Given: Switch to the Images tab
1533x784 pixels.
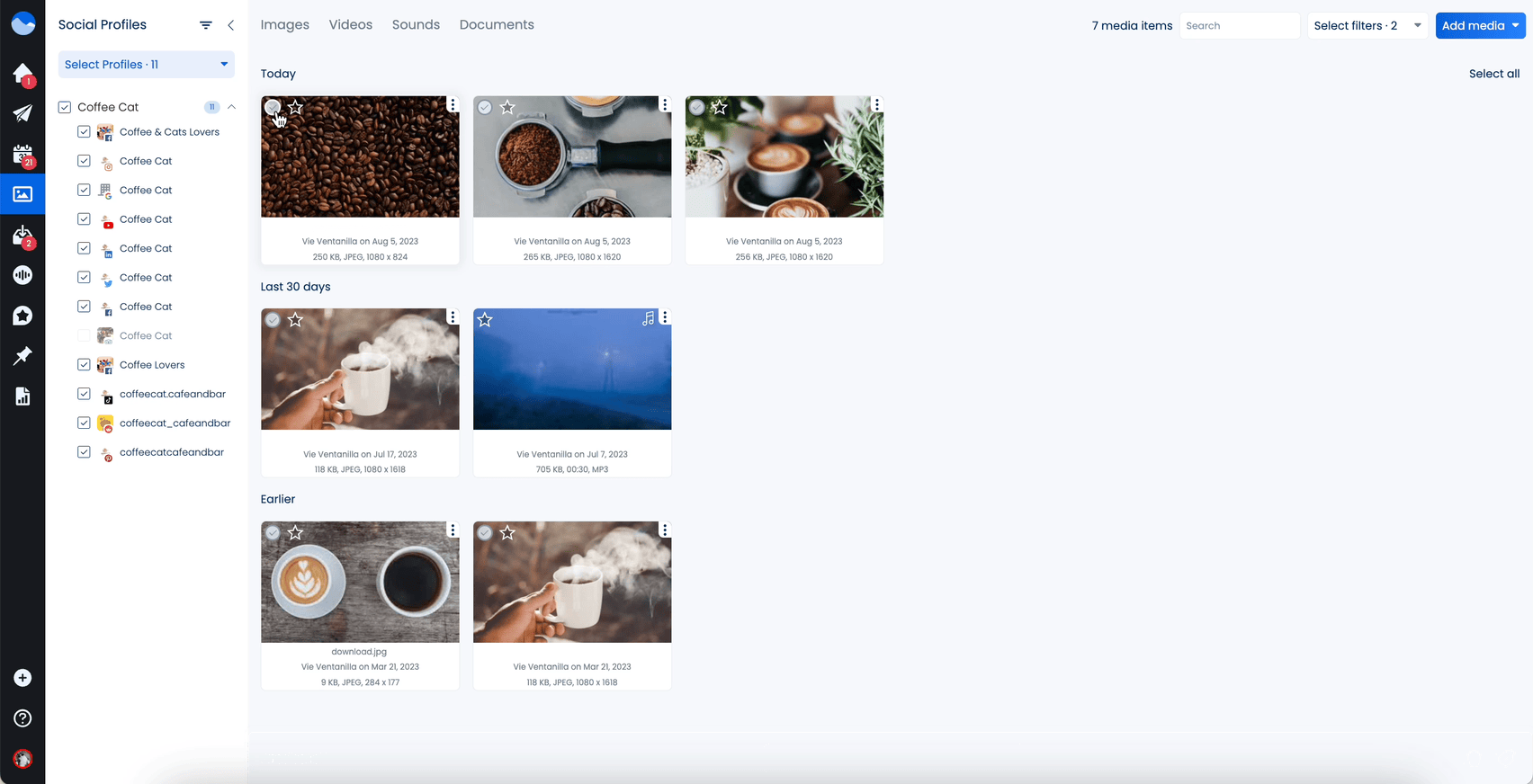Looking at the screenshot, I should click(285, 24).
